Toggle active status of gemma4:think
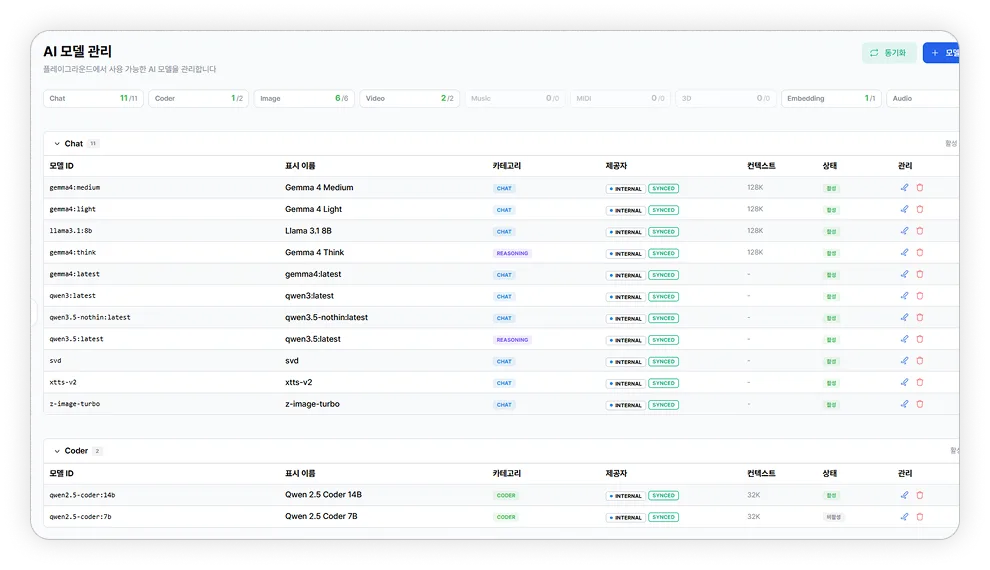Image resolution: width=990 pixels, height=570 pixels. pyautogui.click(x=832, y=253)
